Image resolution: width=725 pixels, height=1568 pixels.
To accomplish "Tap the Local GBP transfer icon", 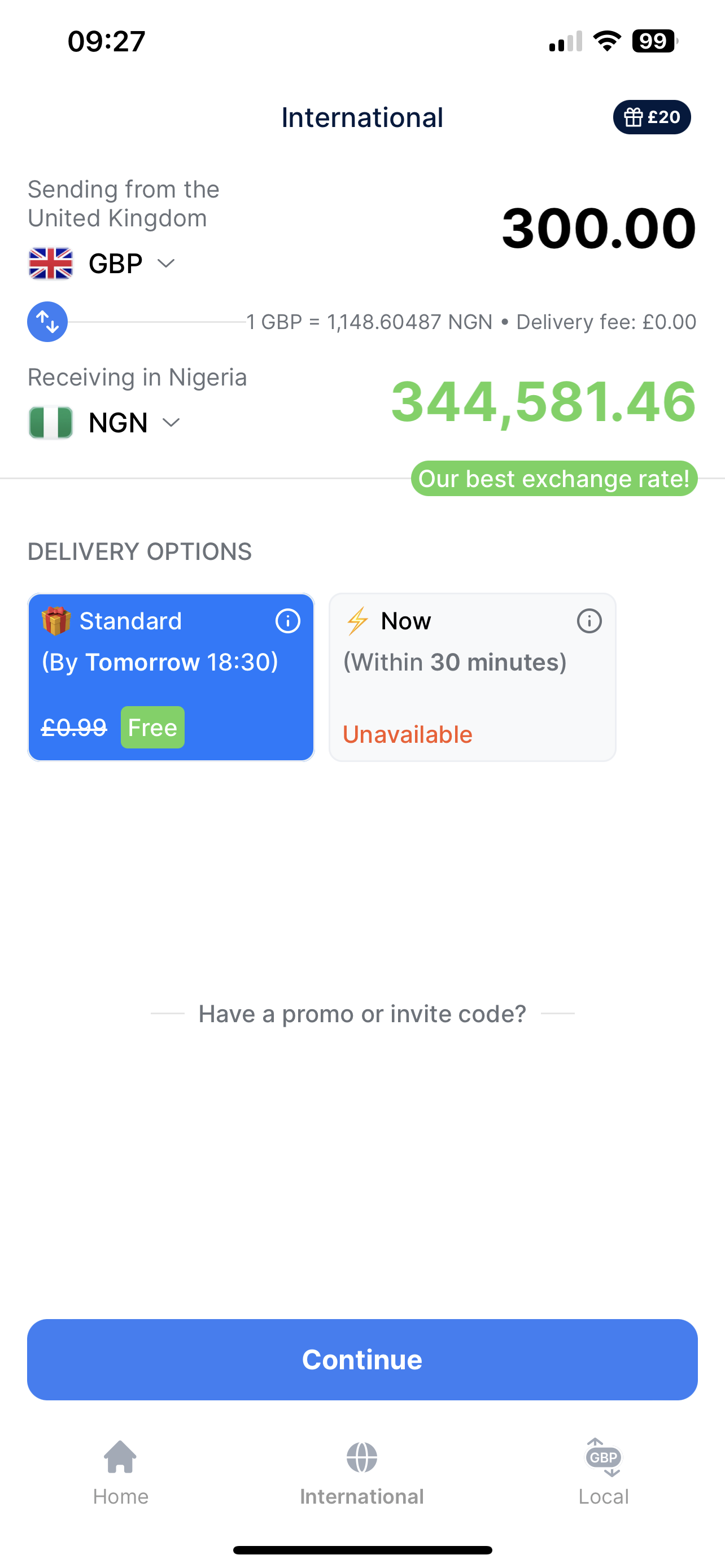I will pyautogui.click(x=603, y=1457).
